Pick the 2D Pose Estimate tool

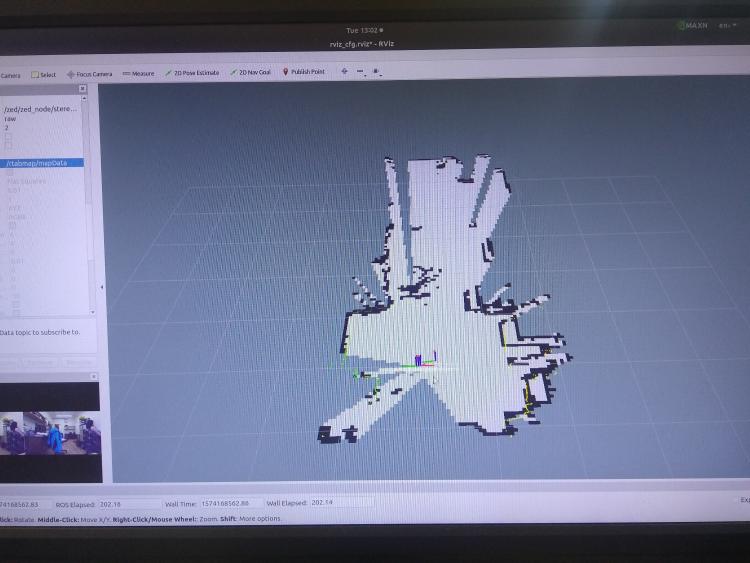pyautogui.click(x=192, y=73)
